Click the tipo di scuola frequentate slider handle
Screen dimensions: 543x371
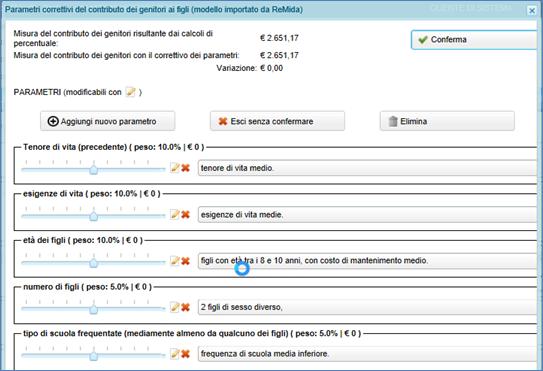pos(94,356)
